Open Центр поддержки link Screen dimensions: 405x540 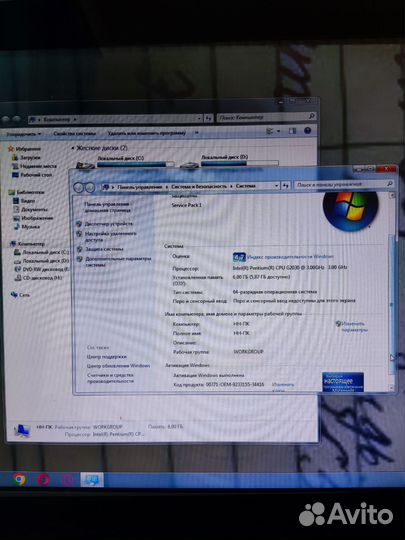(x=107, y=357)
